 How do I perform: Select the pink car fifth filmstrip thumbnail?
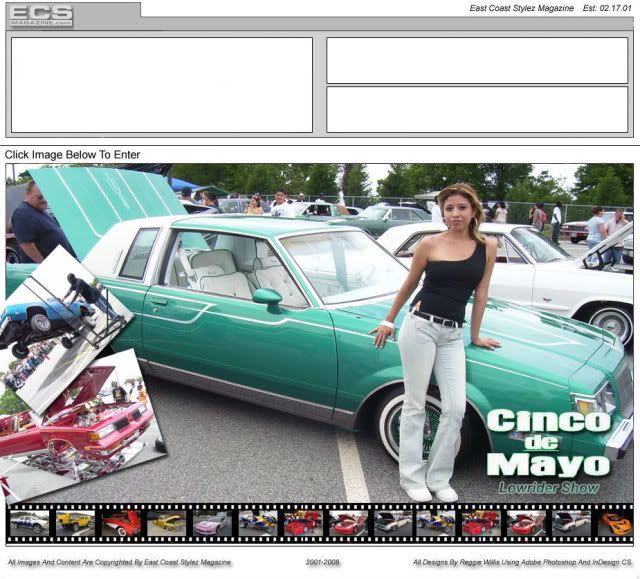(x=212, y=523)
